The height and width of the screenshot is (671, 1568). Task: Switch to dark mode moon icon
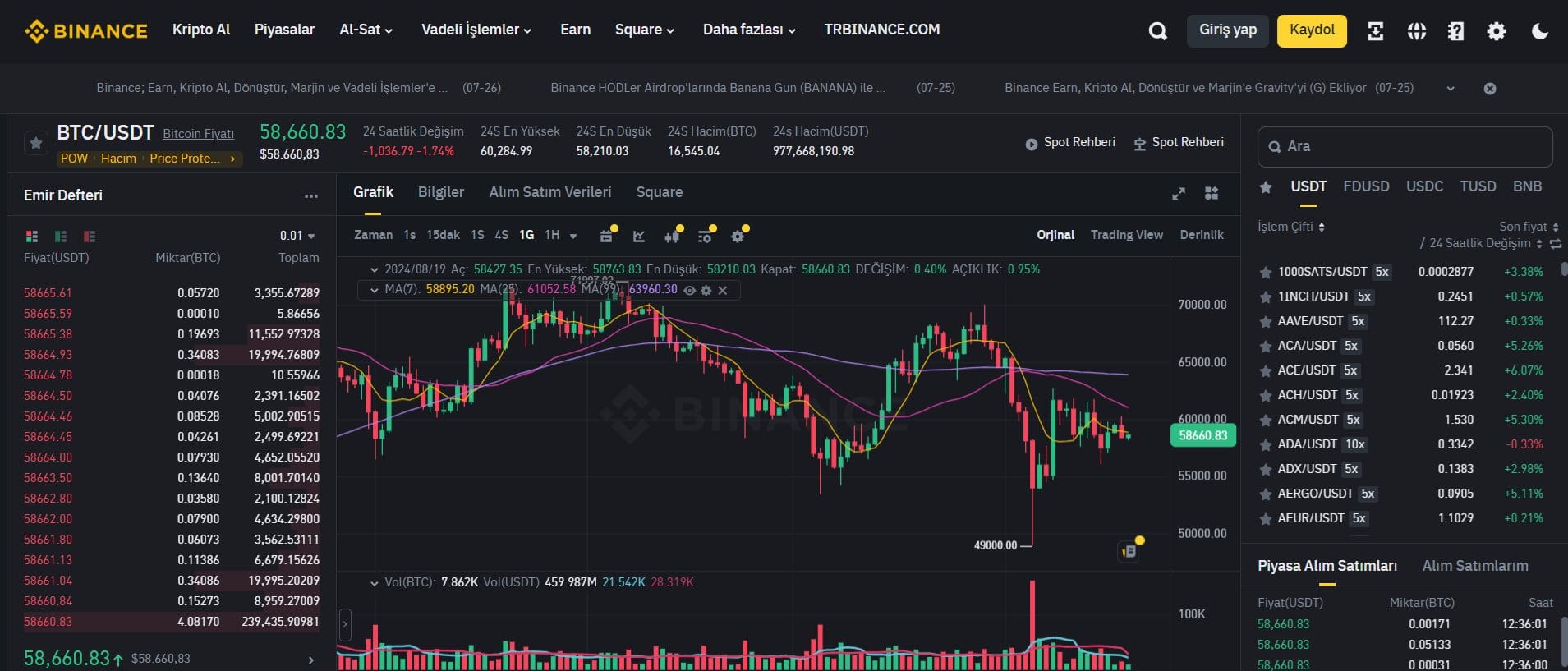1540,31
